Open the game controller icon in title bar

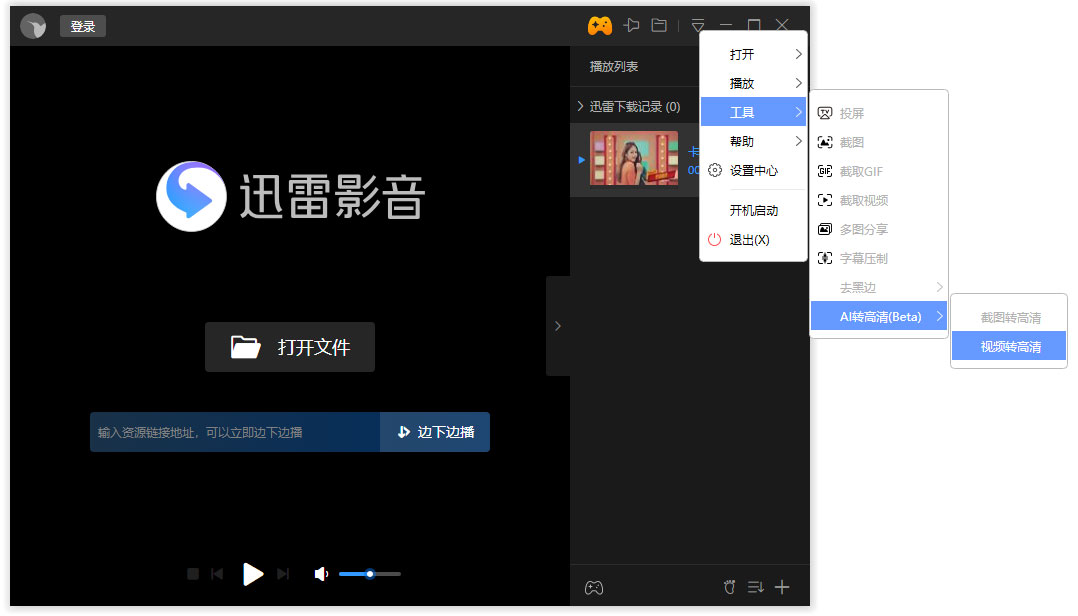[x=600, y=25]
